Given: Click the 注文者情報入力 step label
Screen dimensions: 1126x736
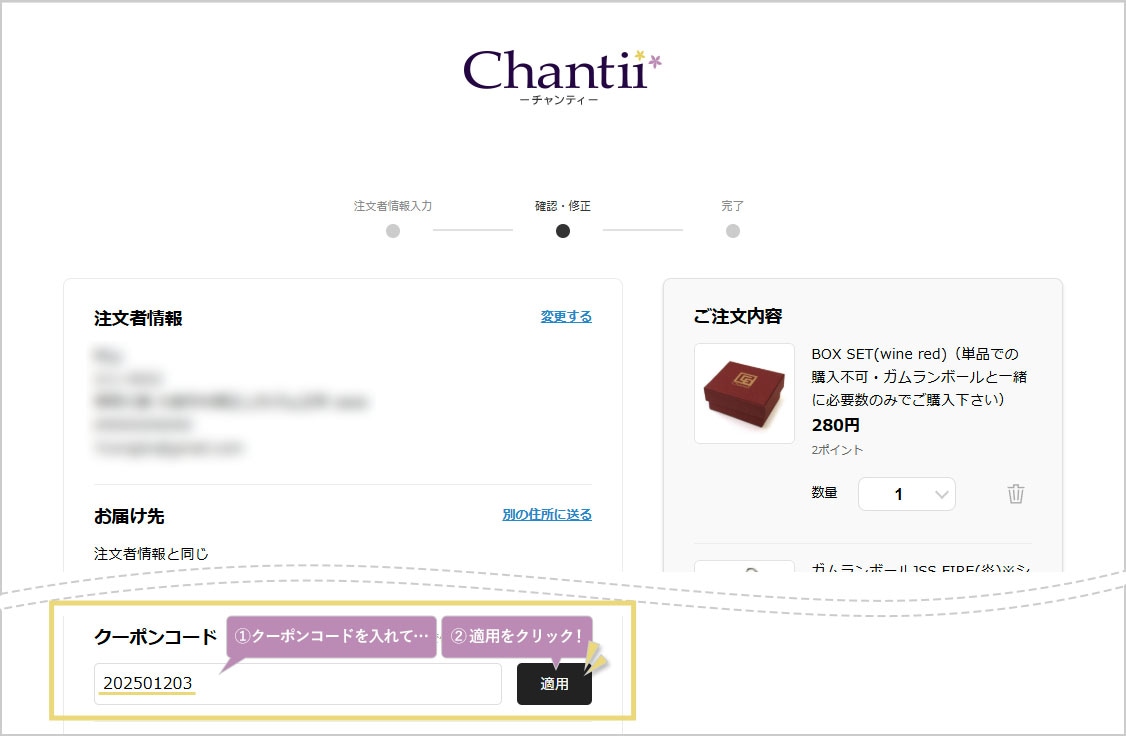Looking at the screenshot, I should click(393, 206).
